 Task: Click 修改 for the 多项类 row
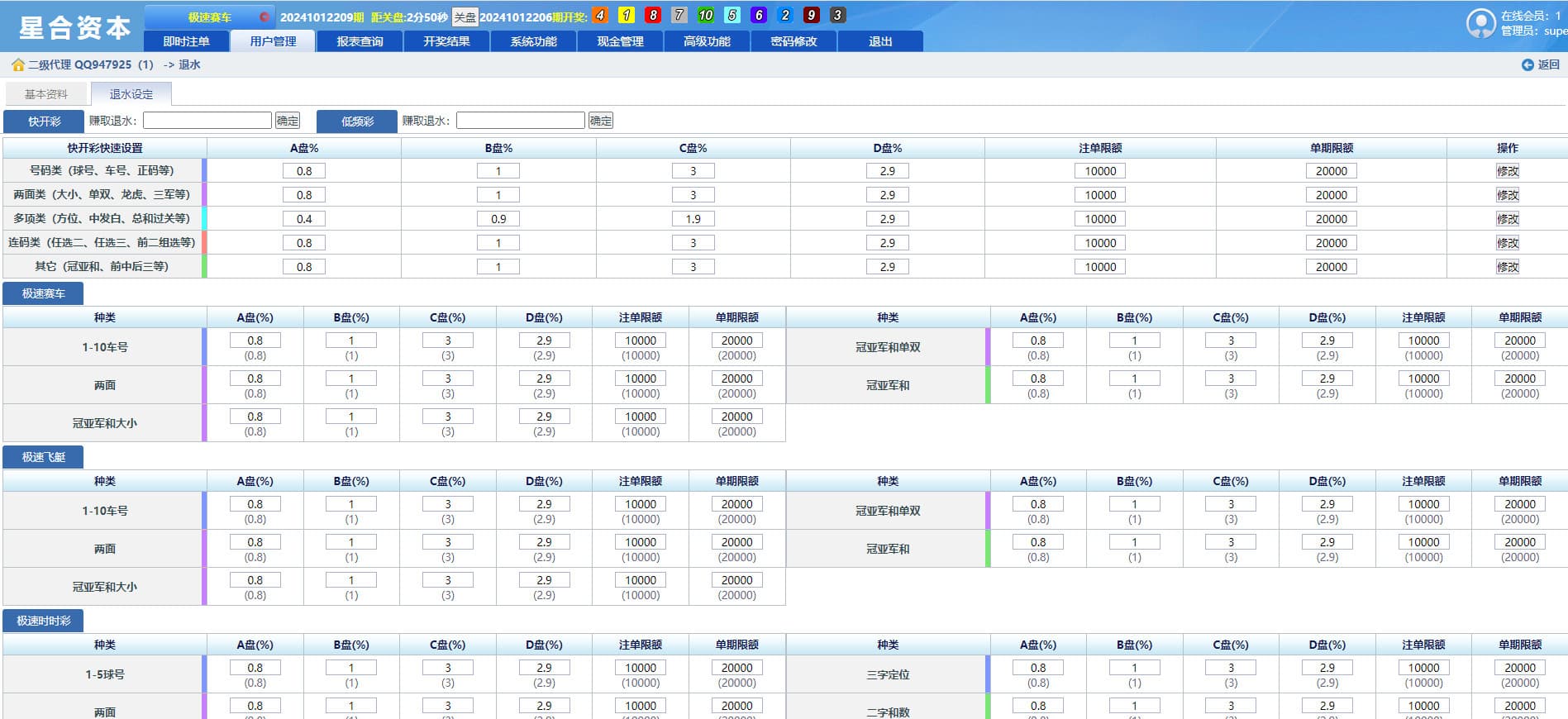click(1507, 219)
